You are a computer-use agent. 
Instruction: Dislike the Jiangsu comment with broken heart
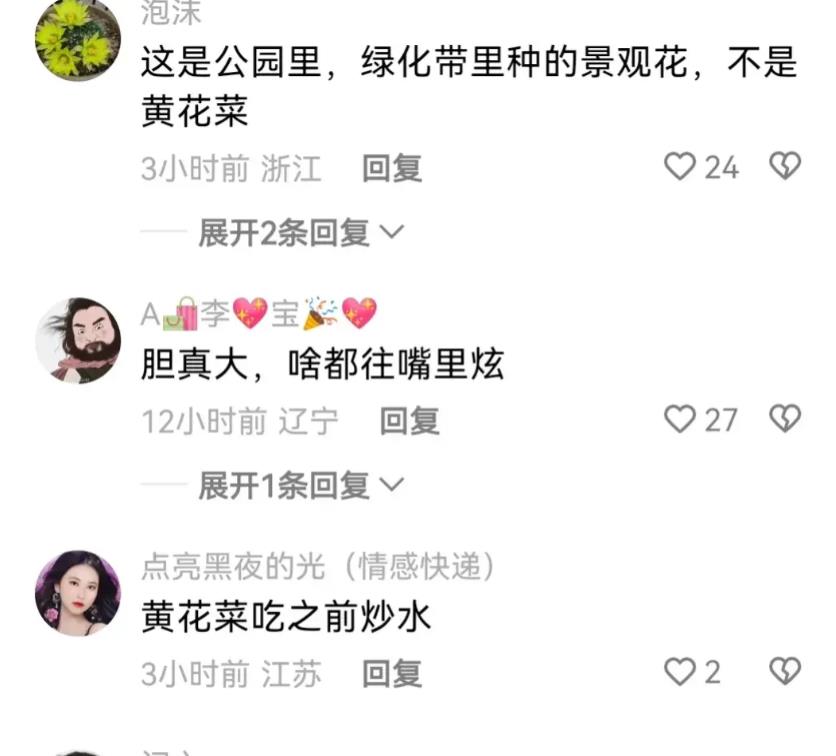coord(785,671)
